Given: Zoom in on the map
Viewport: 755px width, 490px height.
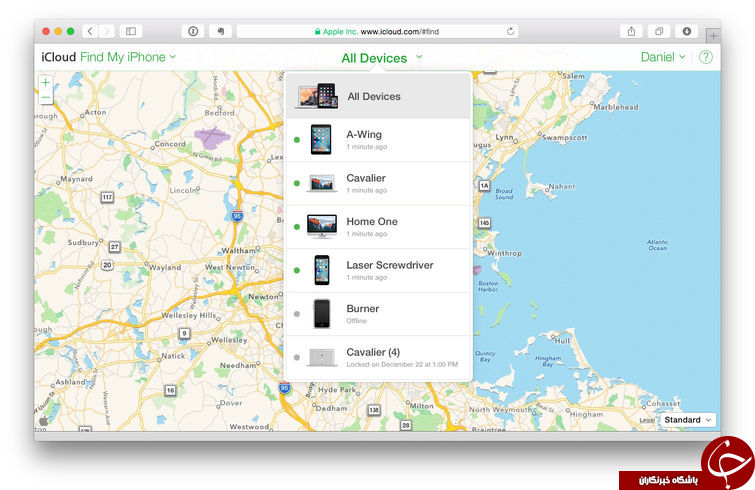Looking at the screenshot, I should tap(45, 82).
